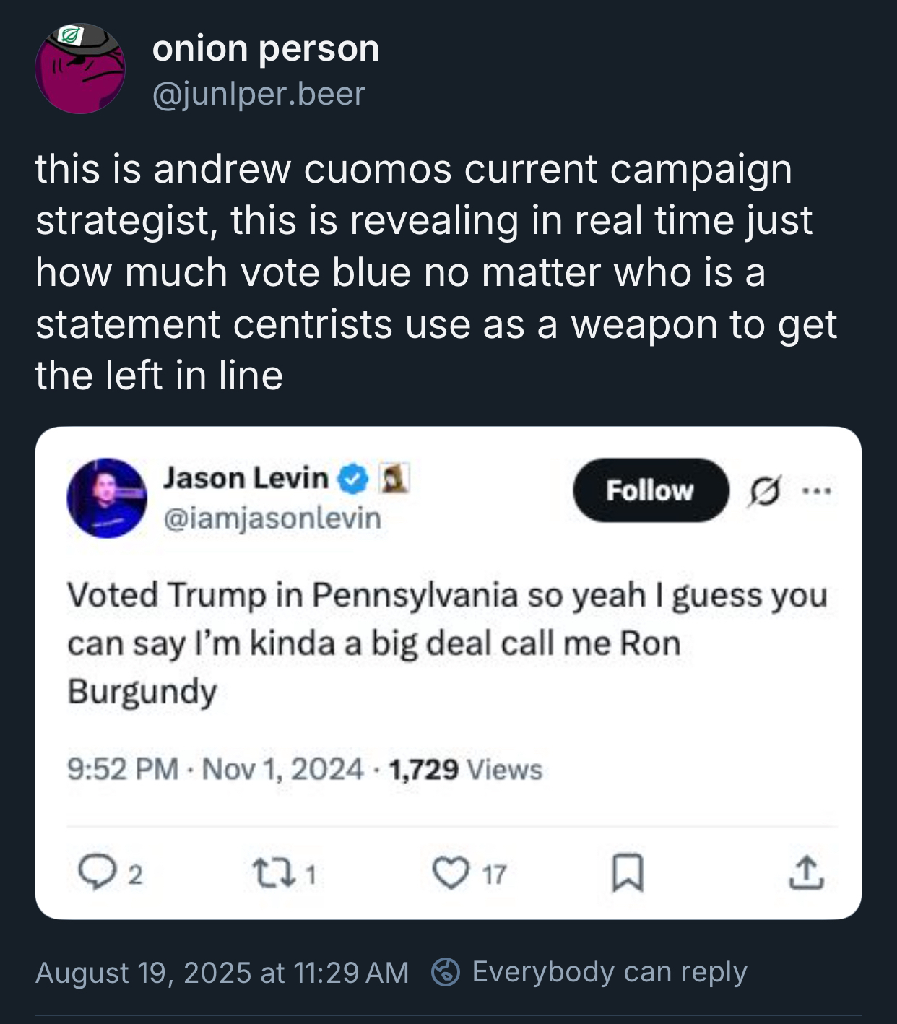Click the 1,729 Views count
The height and width of the screenshot is (1024, 897).
tap(465, 769)
